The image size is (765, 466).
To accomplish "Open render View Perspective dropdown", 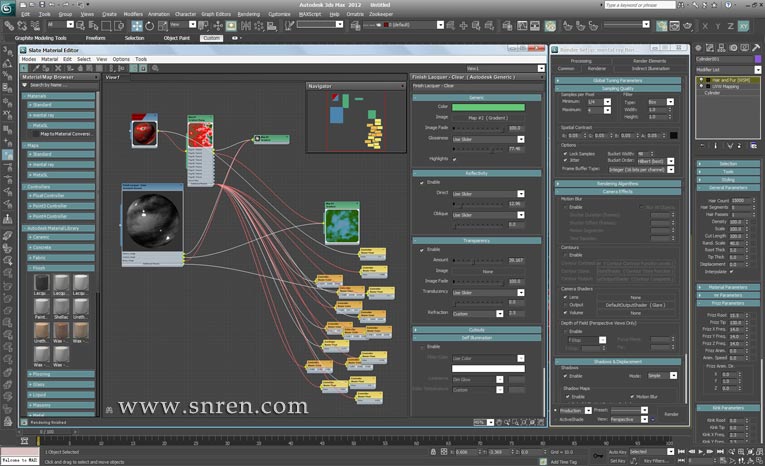I will coord(628,420).
